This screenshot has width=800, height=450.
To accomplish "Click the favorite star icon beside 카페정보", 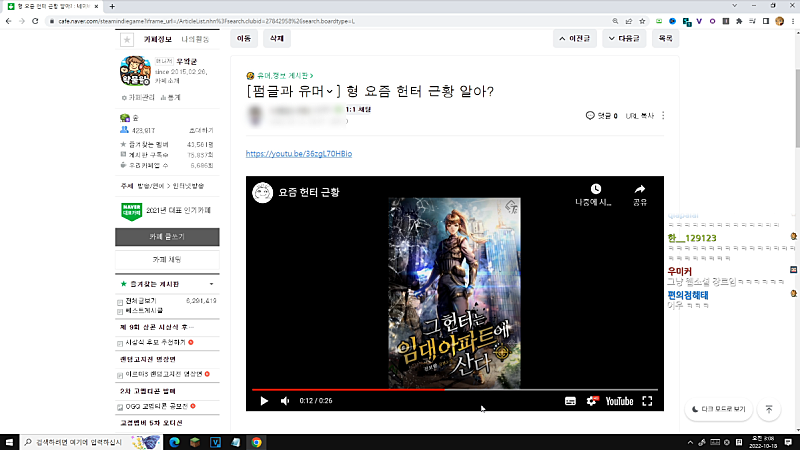I will pos(126,40).
